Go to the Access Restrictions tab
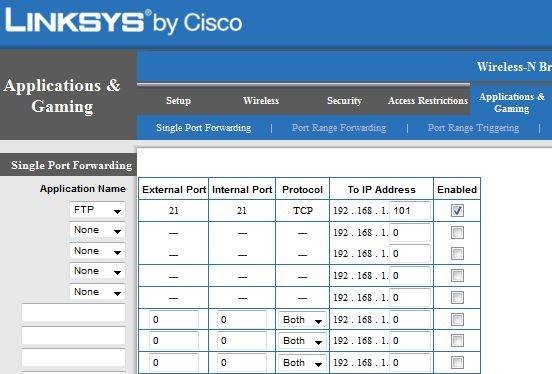 click(428, 101)
